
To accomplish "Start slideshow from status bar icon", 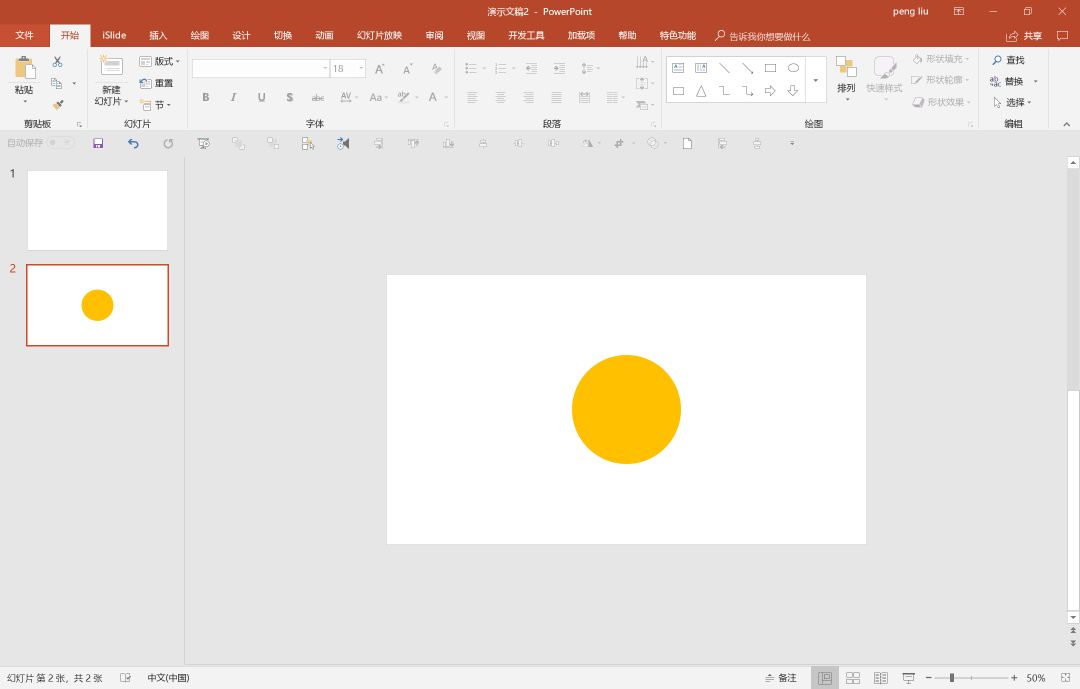I will point(908,678).
